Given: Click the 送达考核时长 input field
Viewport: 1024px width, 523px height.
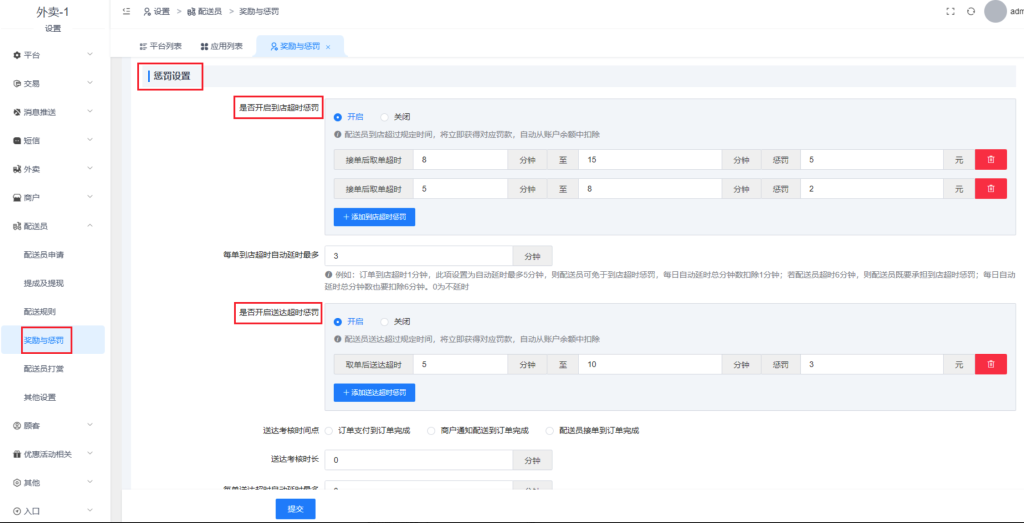Looking at the screenshot, I should pos(420,460).
